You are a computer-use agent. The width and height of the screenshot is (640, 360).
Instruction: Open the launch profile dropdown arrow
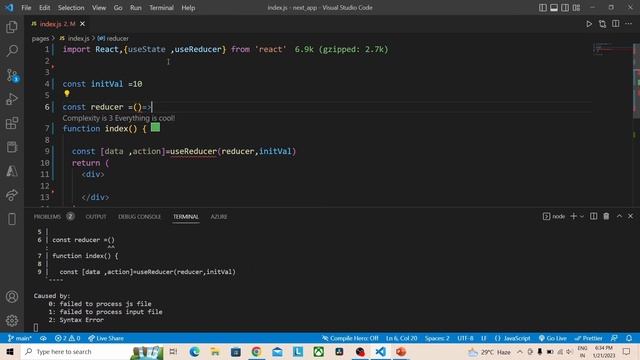(x=582, y=216)
